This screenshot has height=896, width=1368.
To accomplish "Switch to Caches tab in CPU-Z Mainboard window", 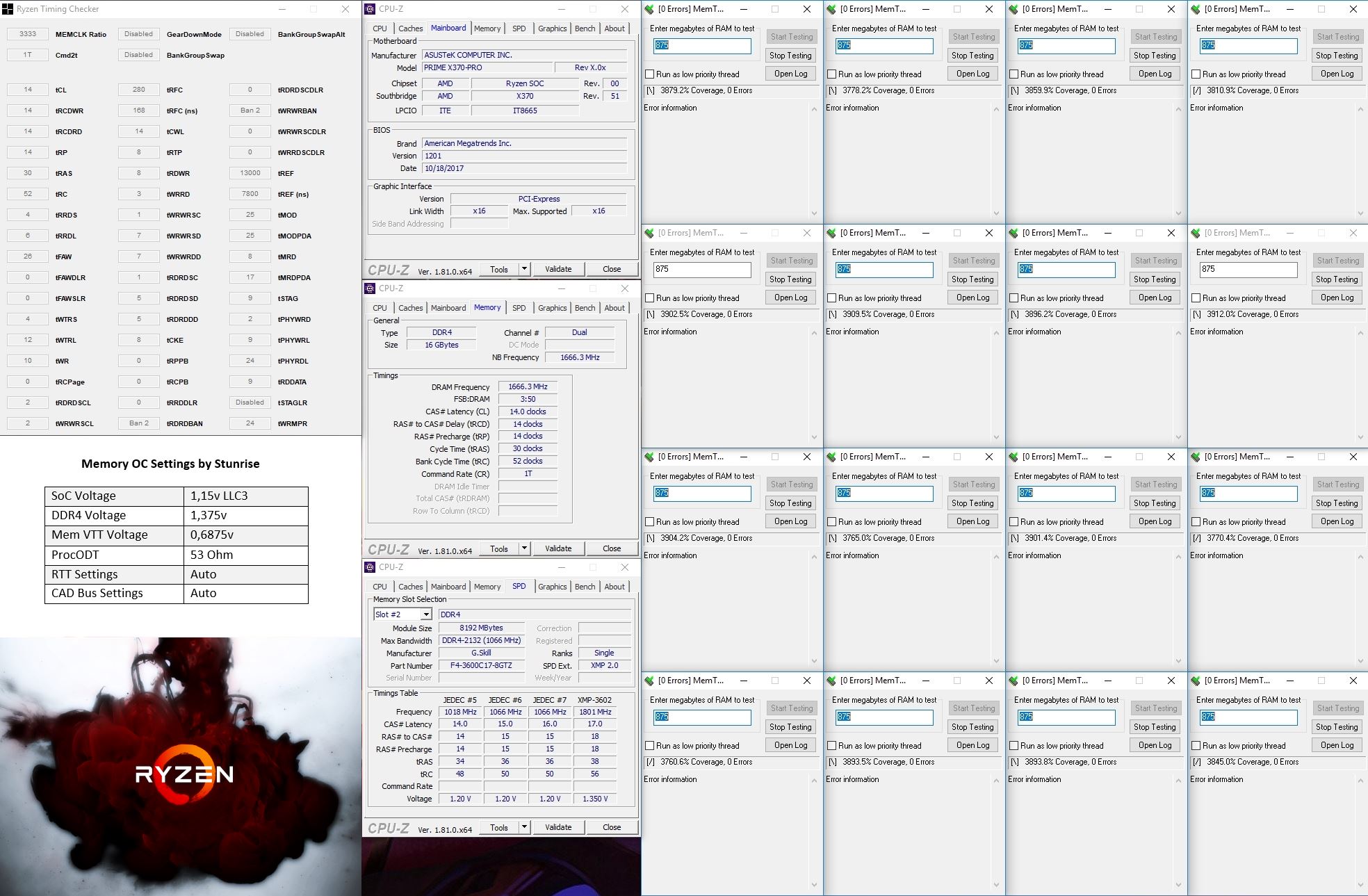I will (x=410, y=28).
